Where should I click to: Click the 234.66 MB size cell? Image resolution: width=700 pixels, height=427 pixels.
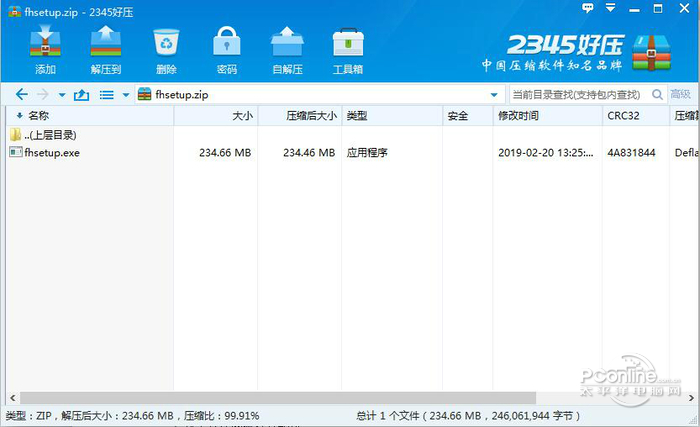click(x=225, y=153)
